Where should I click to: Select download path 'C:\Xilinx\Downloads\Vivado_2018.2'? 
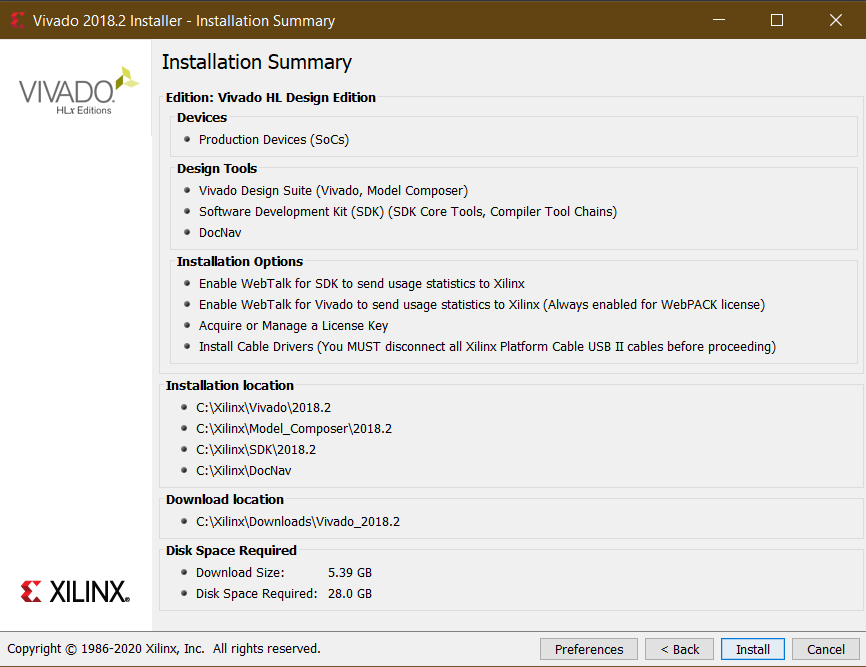pos(298,522)
